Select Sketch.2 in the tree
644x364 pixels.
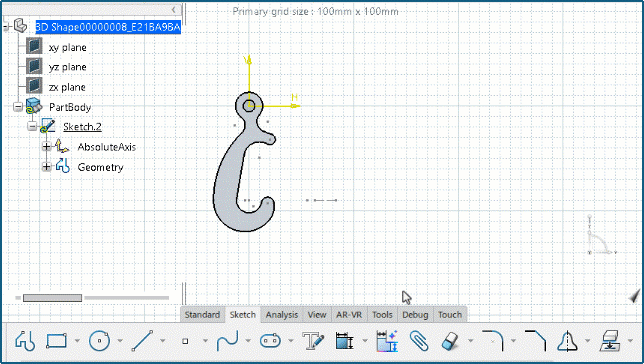tap(82, 127)
